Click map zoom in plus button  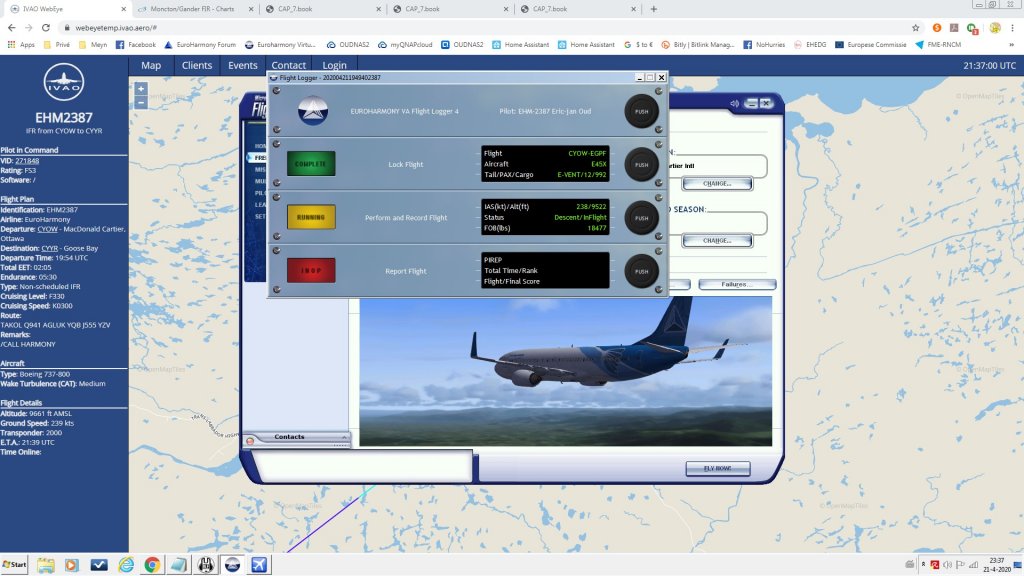[141, 88]
